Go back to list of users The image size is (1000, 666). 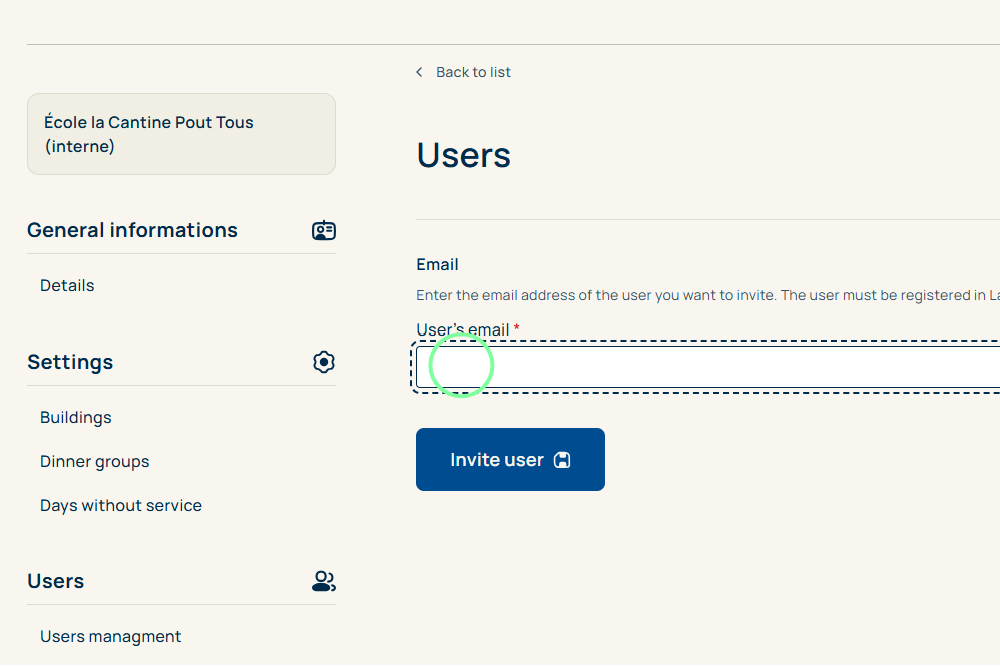click(x=473, y=72)
